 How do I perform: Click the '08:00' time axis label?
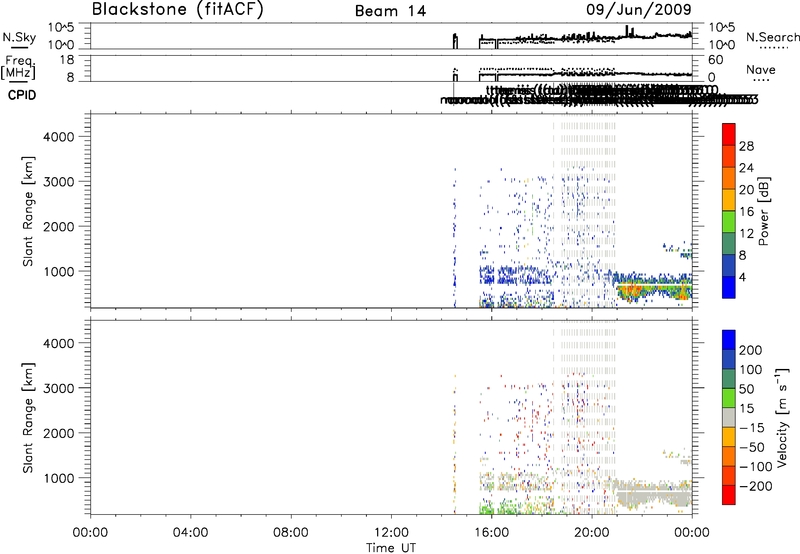[291, 533]
